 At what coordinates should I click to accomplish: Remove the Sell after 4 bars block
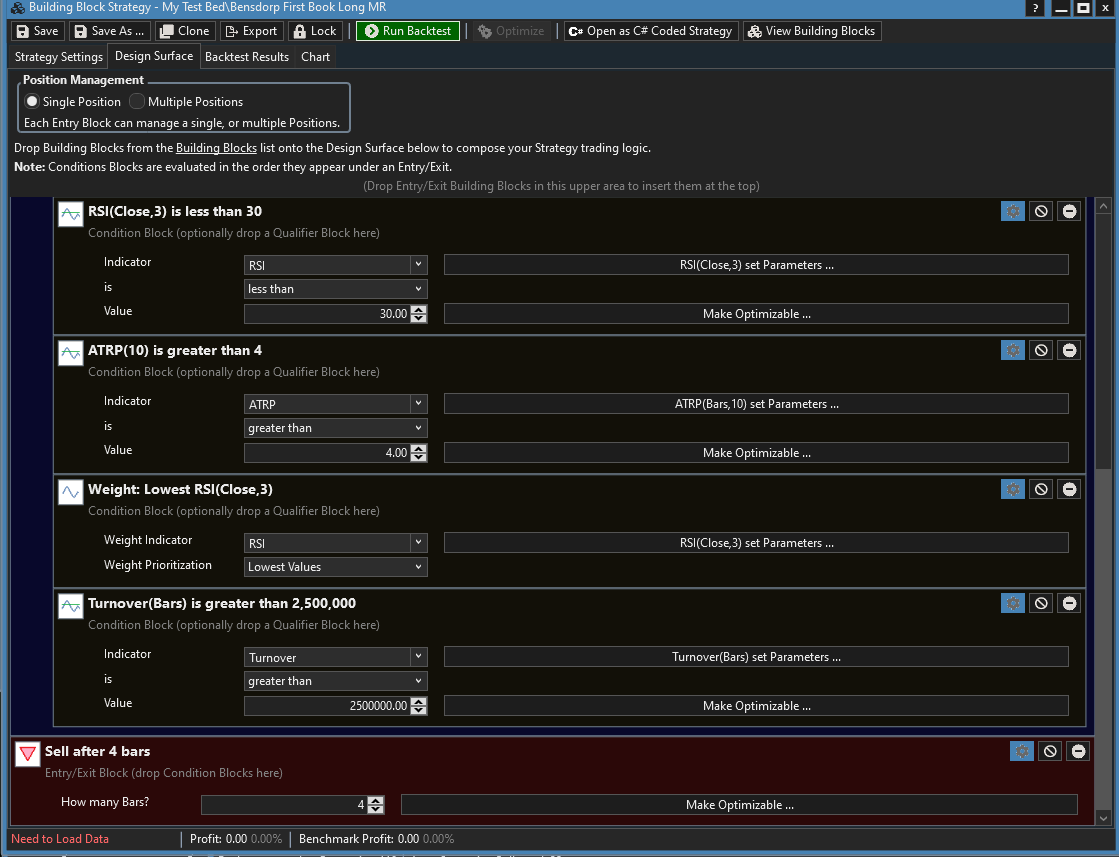point(1077,751)
